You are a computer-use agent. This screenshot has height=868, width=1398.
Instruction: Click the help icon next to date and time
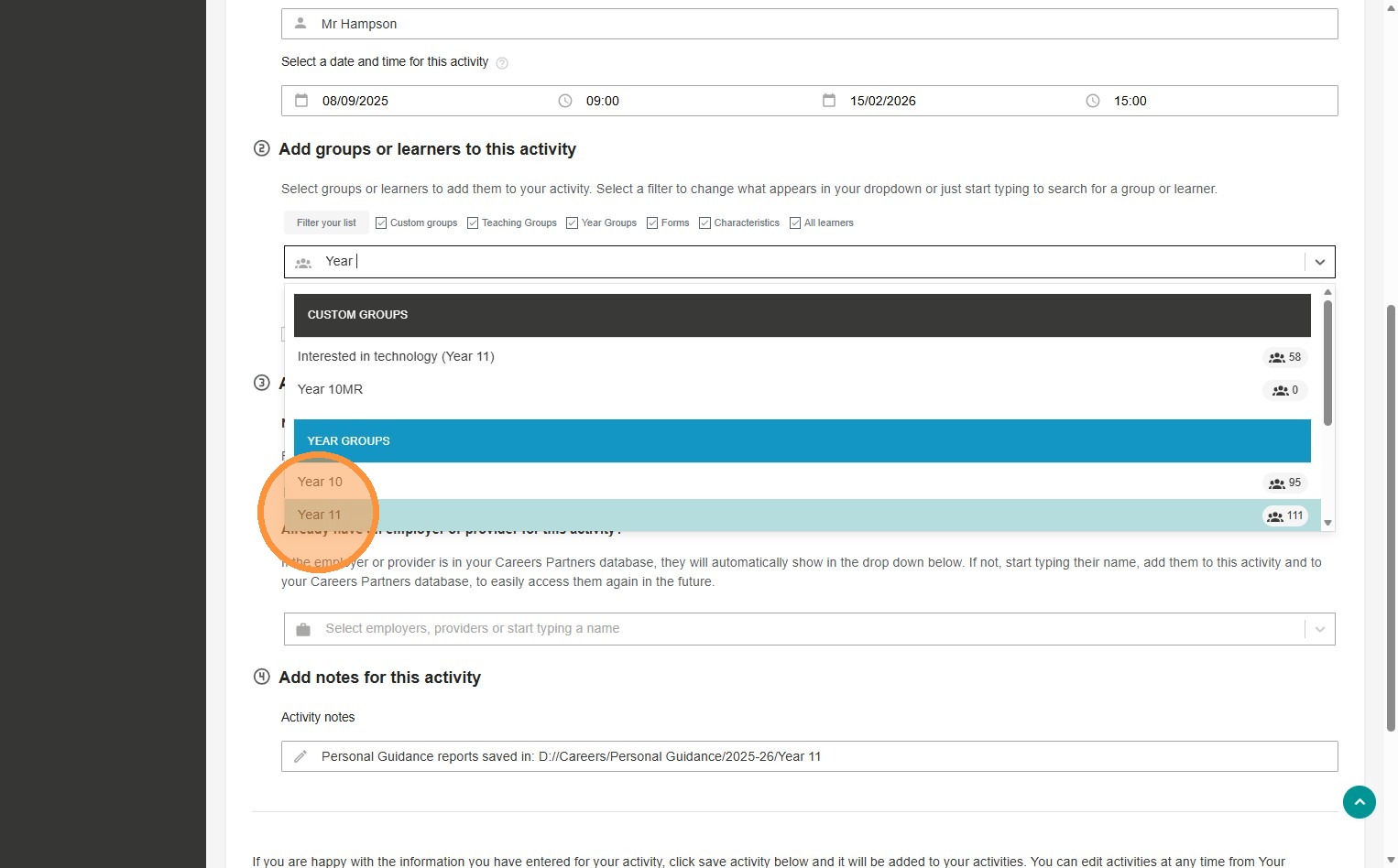502,63
